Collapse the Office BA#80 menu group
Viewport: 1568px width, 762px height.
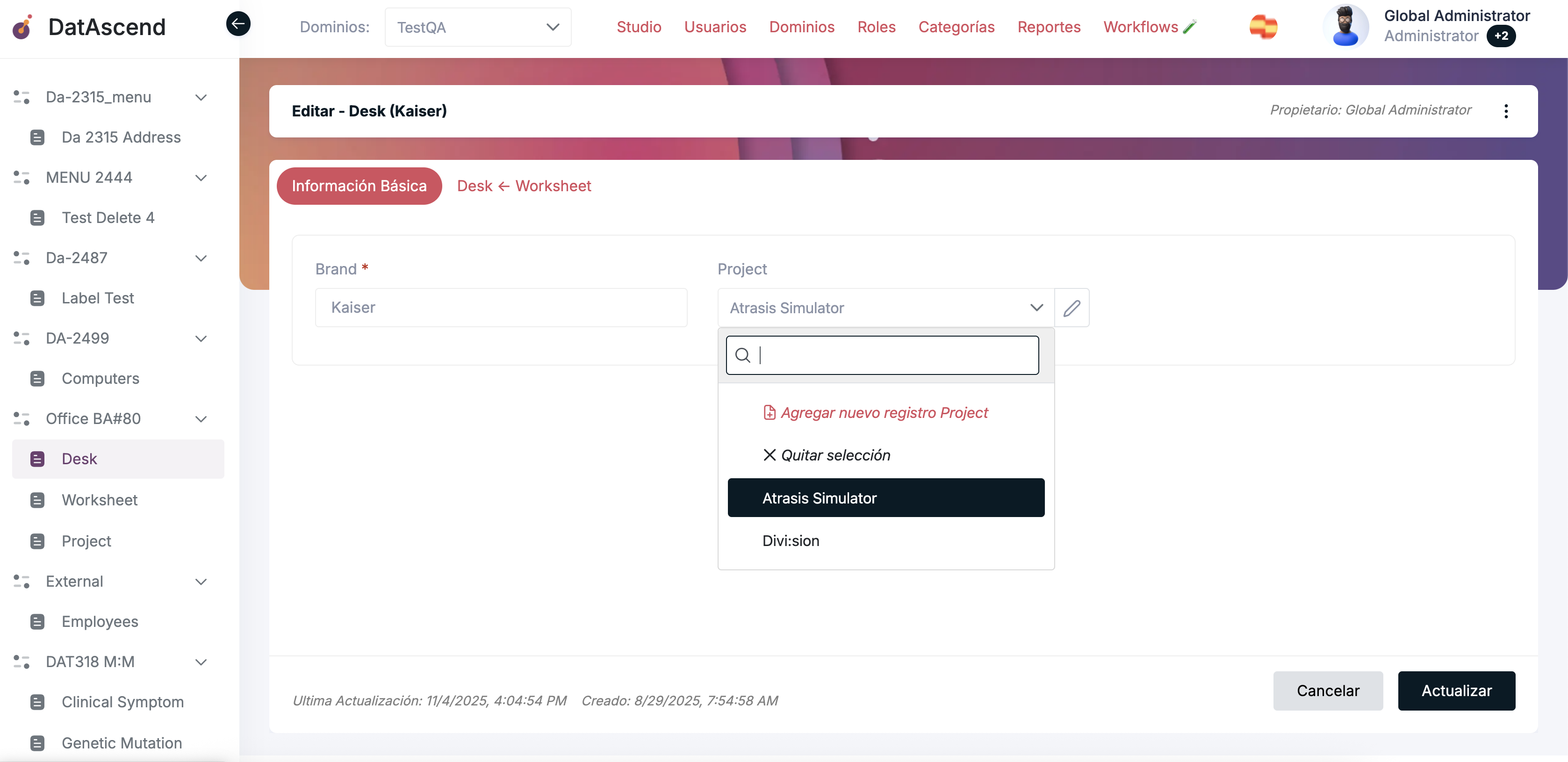pyautogui.click(x=201, y=419)
